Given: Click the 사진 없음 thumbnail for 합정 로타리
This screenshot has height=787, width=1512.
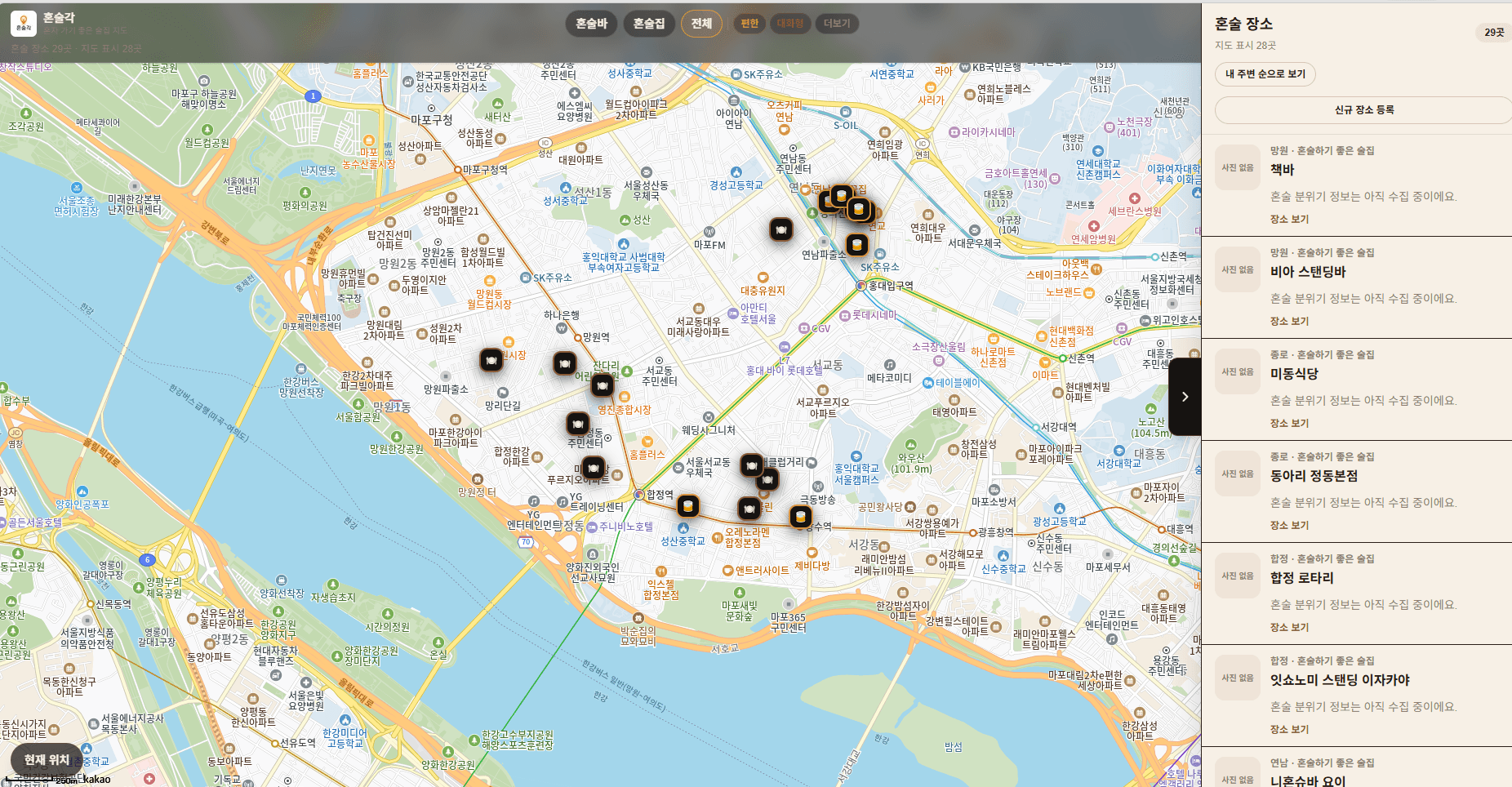Looking at the screenshot, I should pyautogui.click(x=1238, y=576).
